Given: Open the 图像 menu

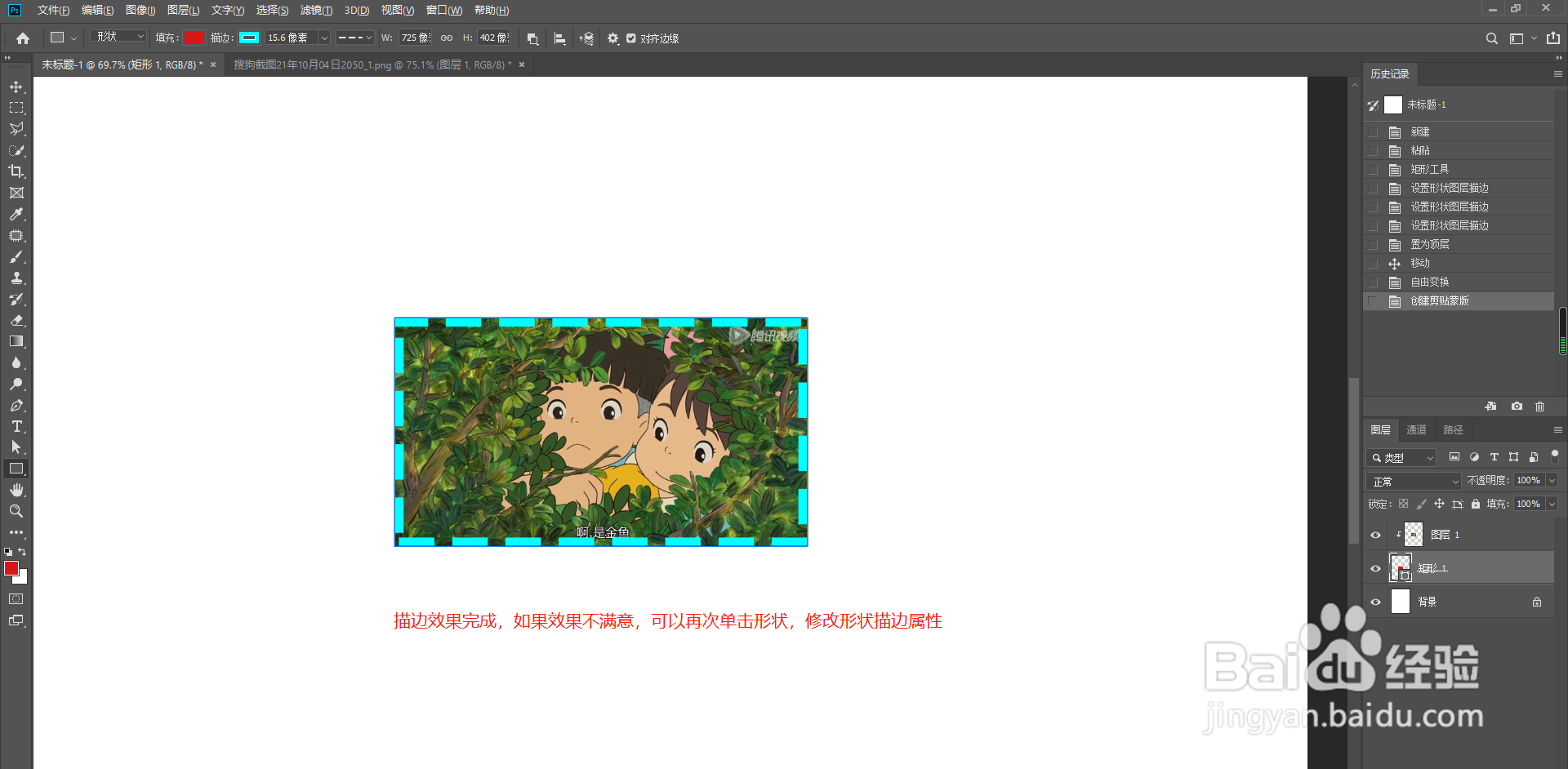Looking at the screenshot, I should coord(140,11).
